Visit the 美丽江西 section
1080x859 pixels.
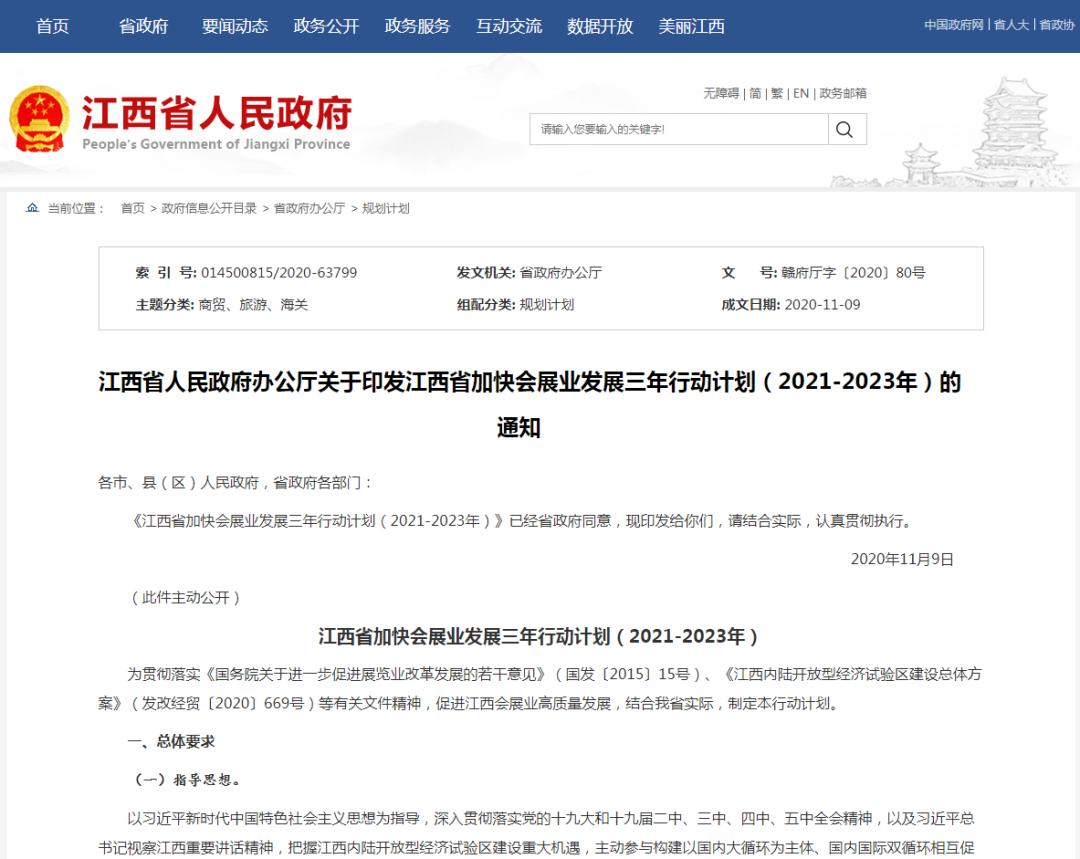(x=691, y=26)
